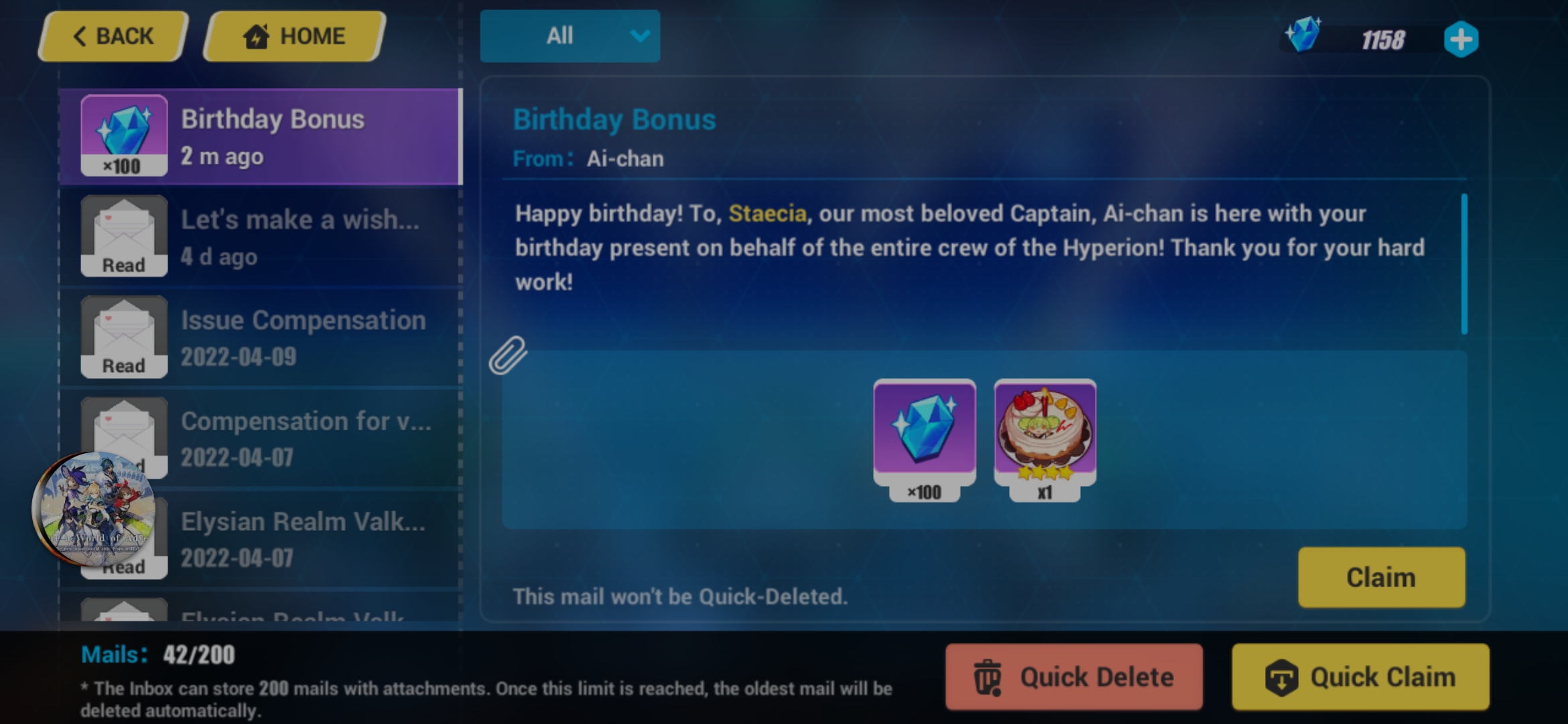Select the crystal x100 attachment reward
Viewport: 1568px width, 724px height.
(924, 440)
